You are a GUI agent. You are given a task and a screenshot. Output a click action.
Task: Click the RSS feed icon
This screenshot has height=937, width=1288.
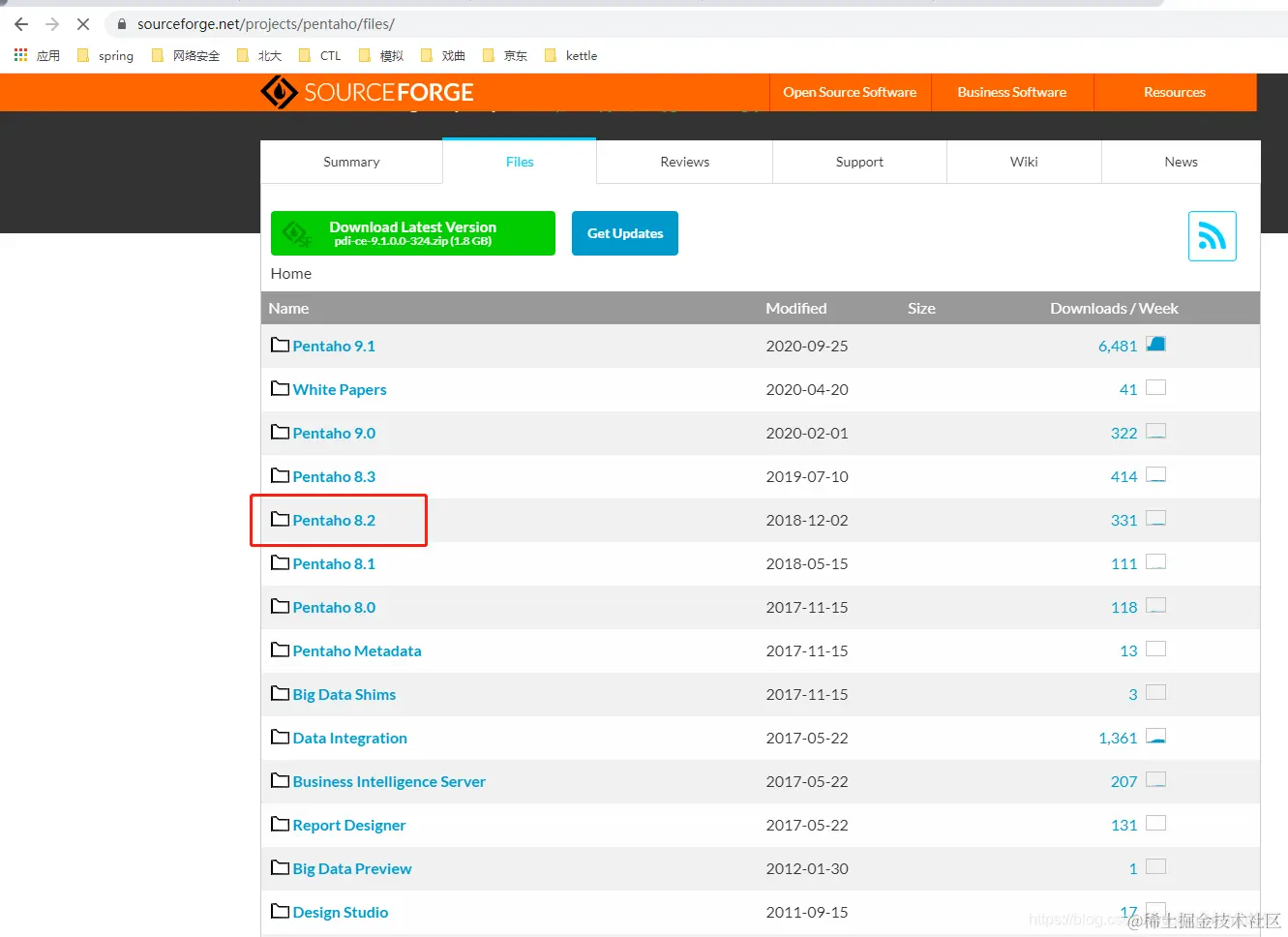1213,236
